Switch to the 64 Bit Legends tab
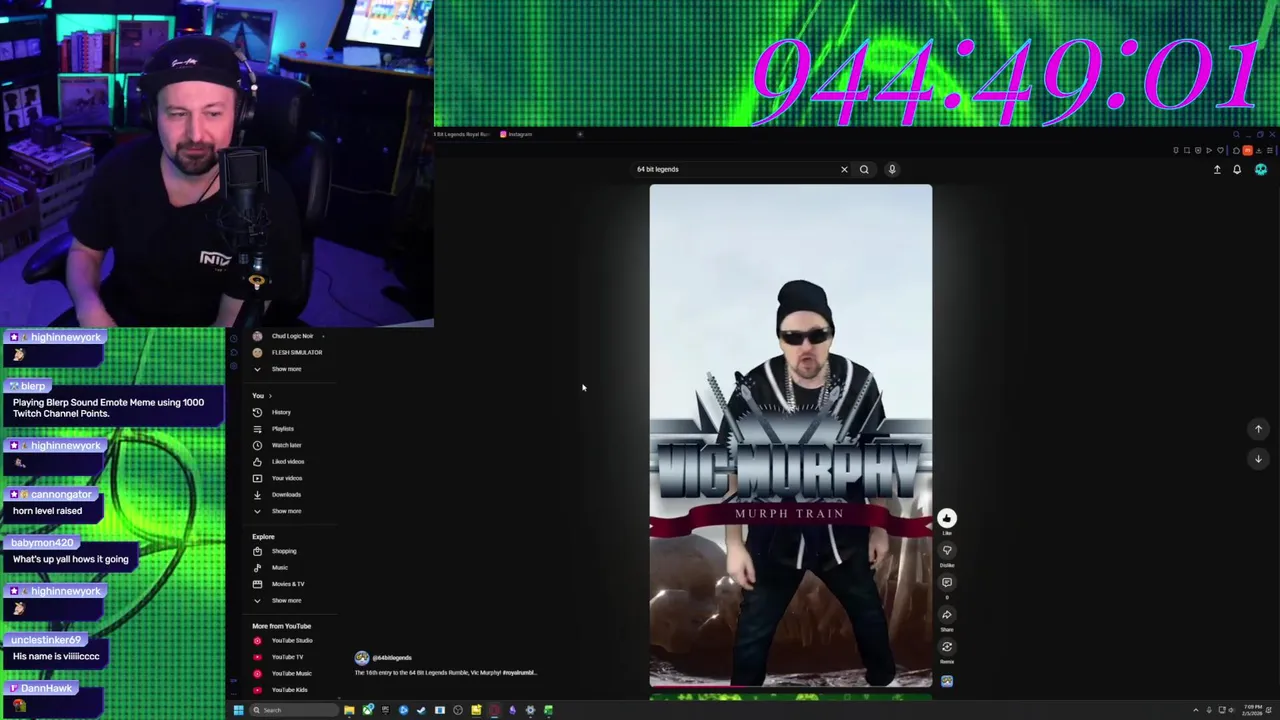Screen dimensions: 1280x720 click(x=462, y=134)
